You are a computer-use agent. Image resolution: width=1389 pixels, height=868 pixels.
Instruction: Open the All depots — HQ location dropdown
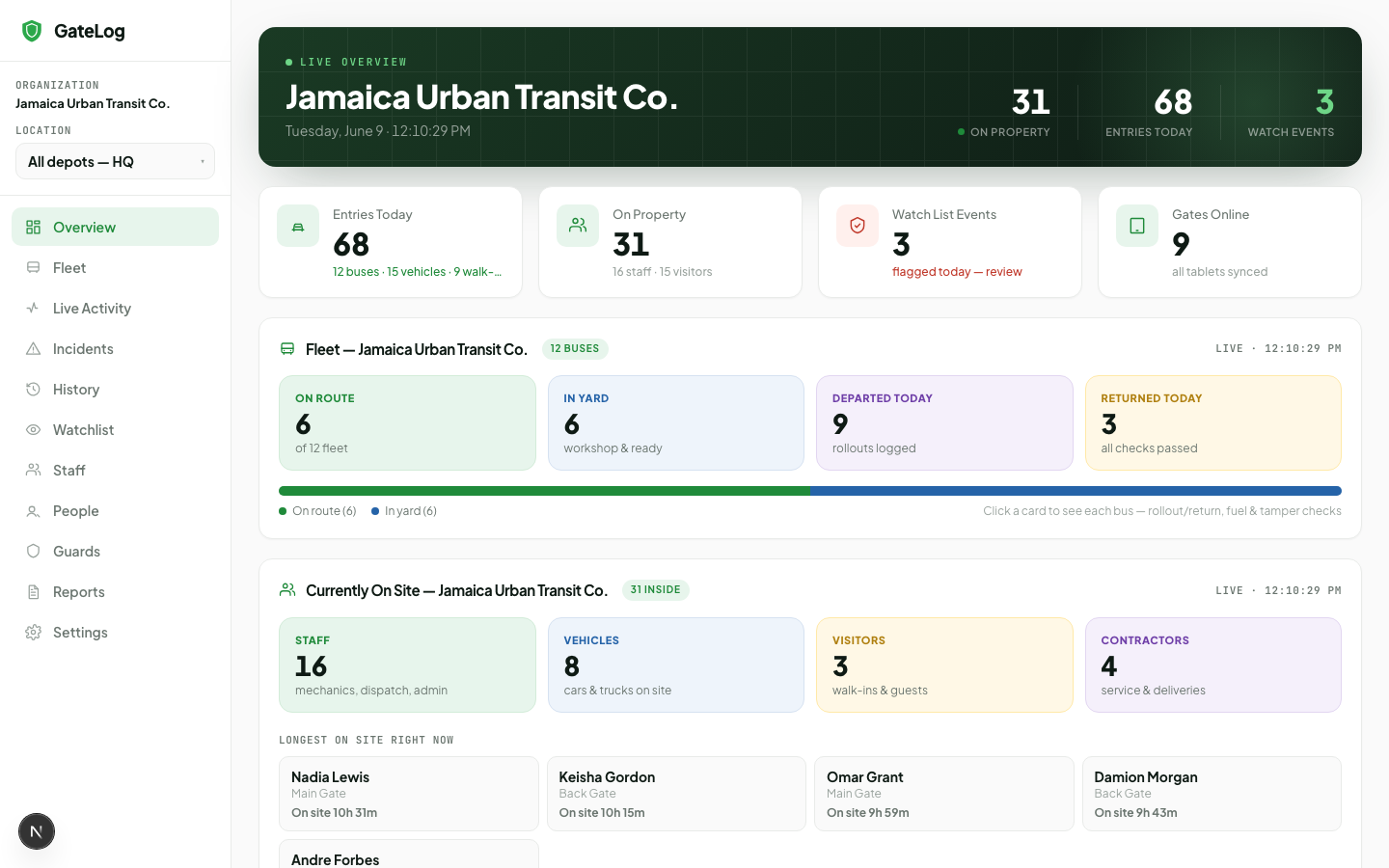pyautogui.click(x=115, y=161)
